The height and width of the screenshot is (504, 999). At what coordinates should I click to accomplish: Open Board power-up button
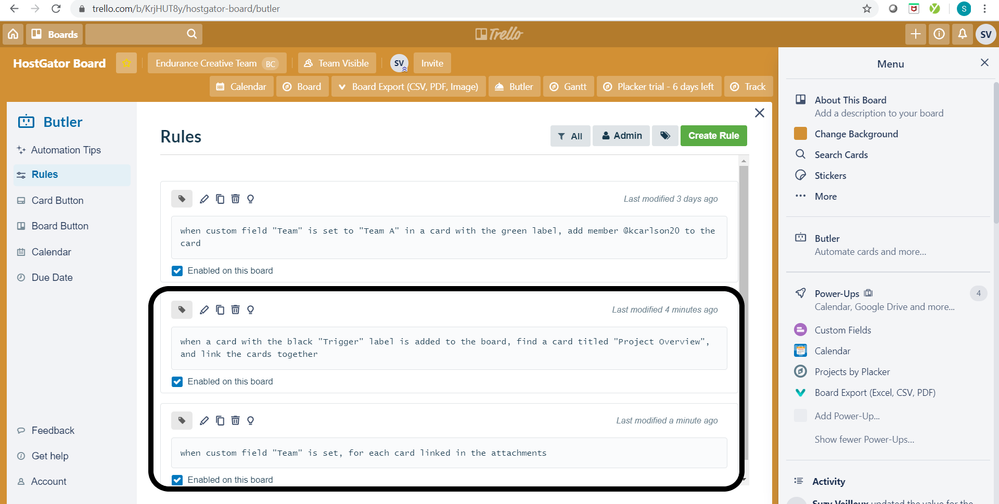point(302,87)
